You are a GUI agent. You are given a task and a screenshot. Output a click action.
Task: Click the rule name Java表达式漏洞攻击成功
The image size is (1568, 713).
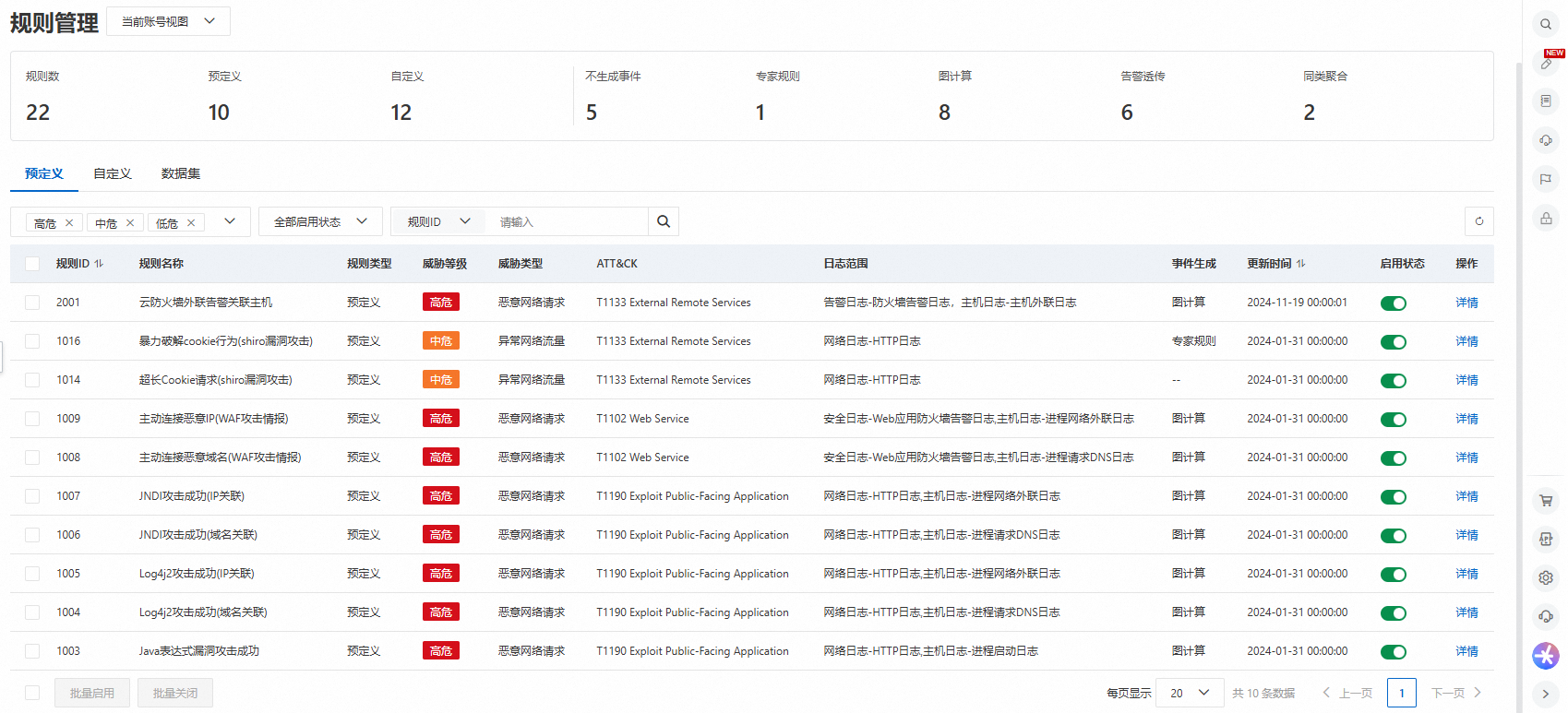click(x=199, y=651)
